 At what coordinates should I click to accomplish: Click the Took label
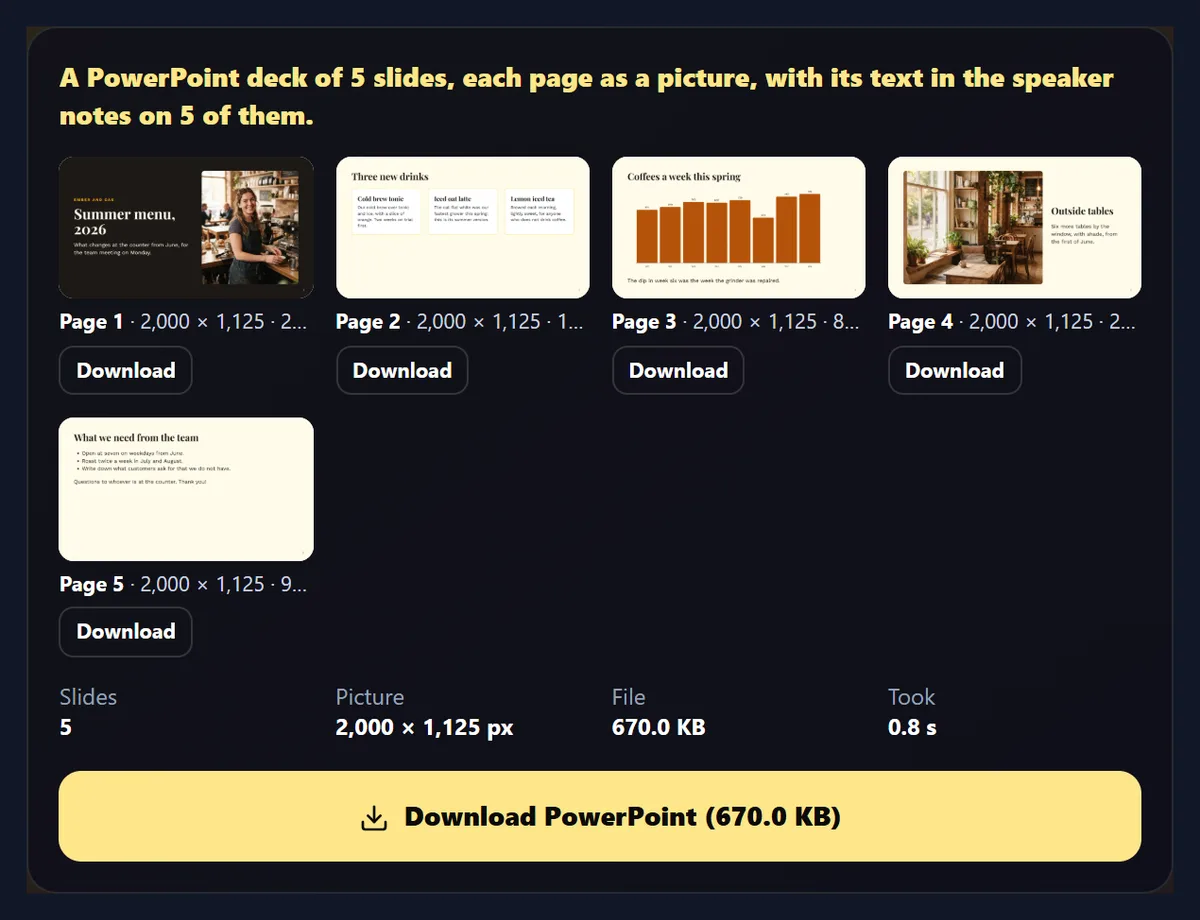coord(912,697)
